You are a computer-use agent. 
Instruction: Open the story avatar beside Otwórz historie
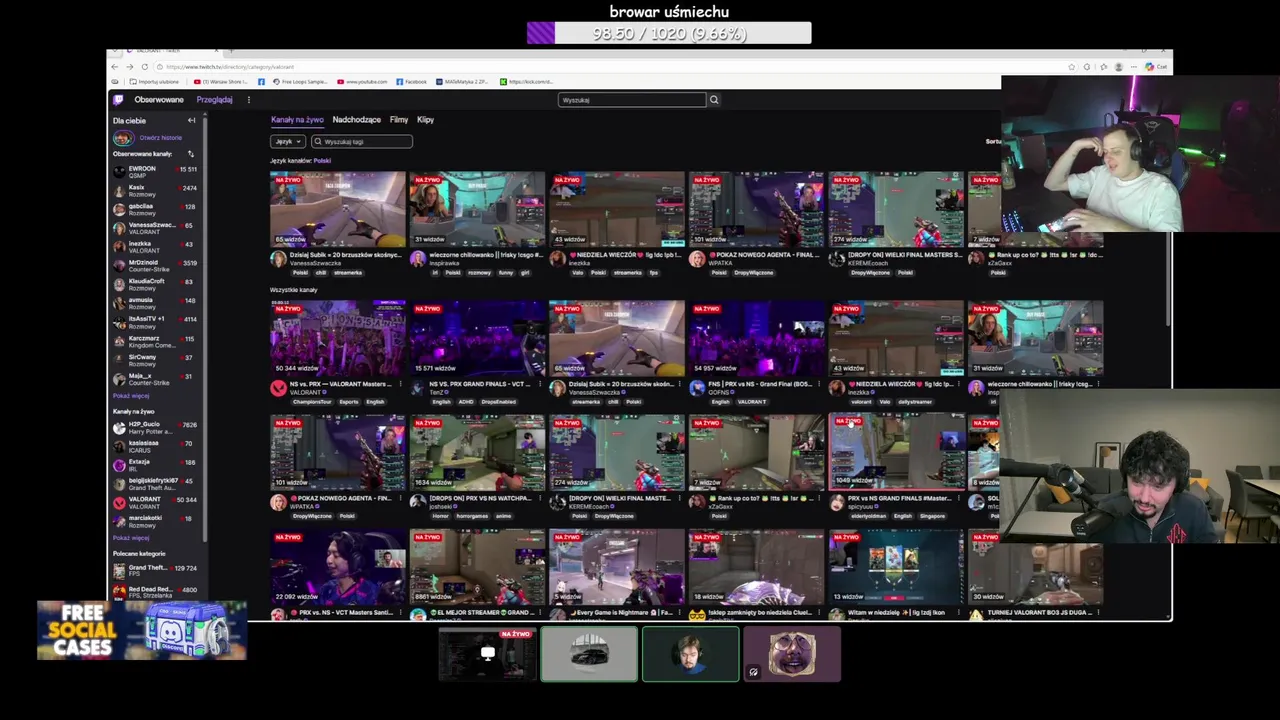(x=122, y=138)
